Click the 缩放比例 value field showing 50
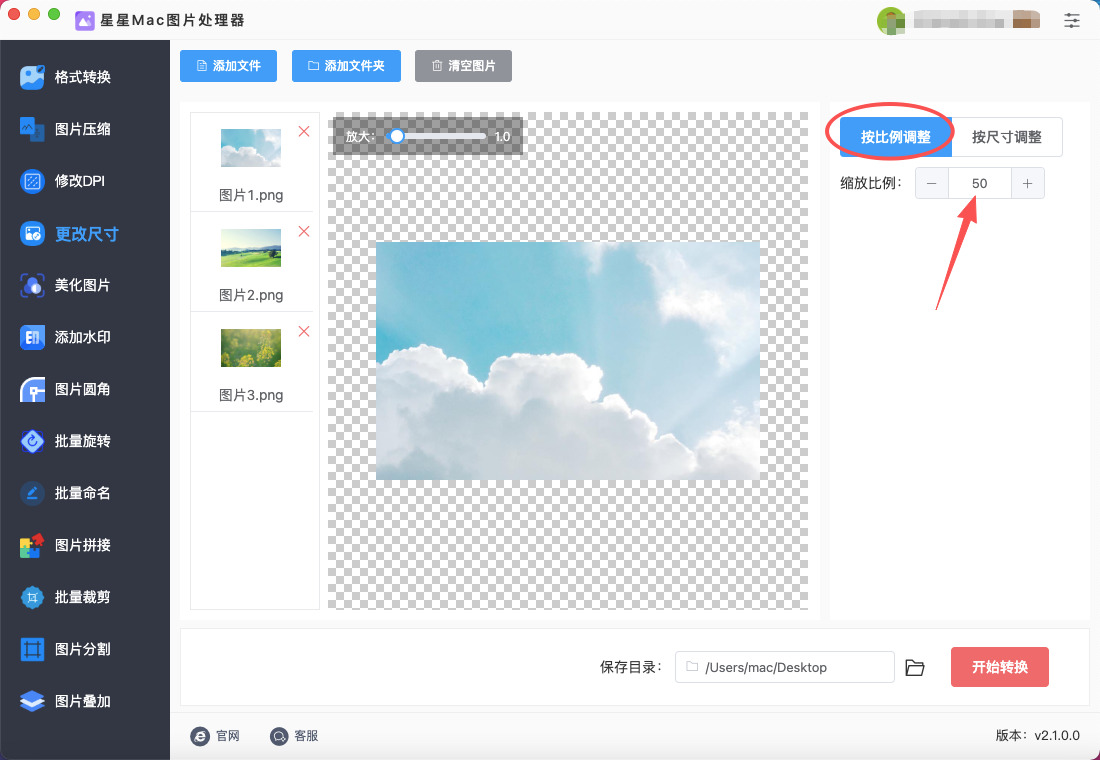 point(980,183)
